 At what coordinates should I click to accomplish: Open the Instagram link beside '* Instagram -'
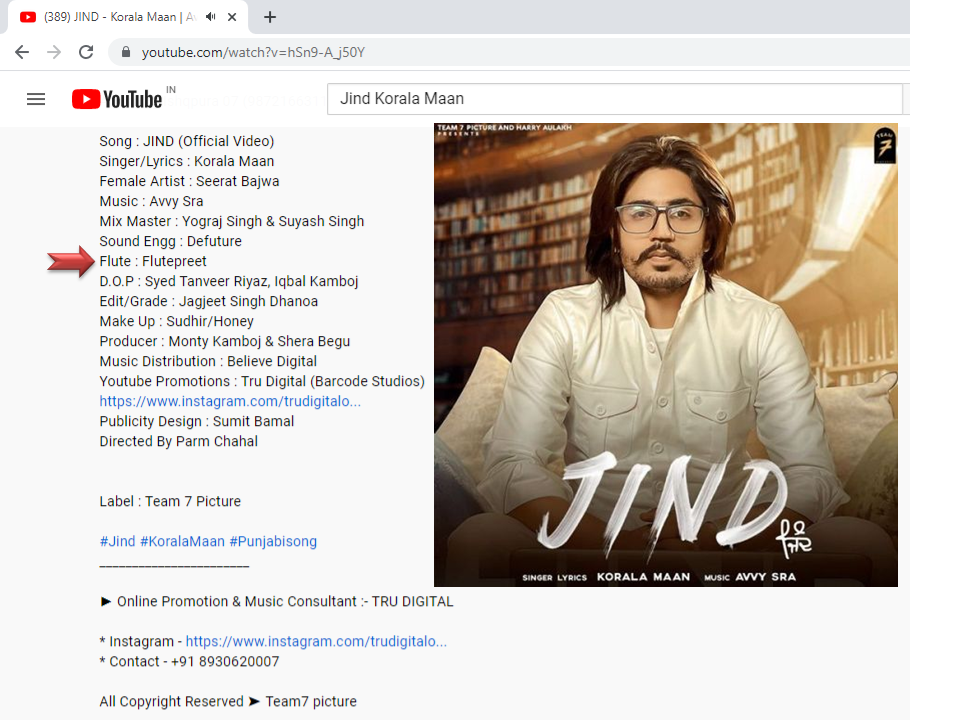(316, 641)
